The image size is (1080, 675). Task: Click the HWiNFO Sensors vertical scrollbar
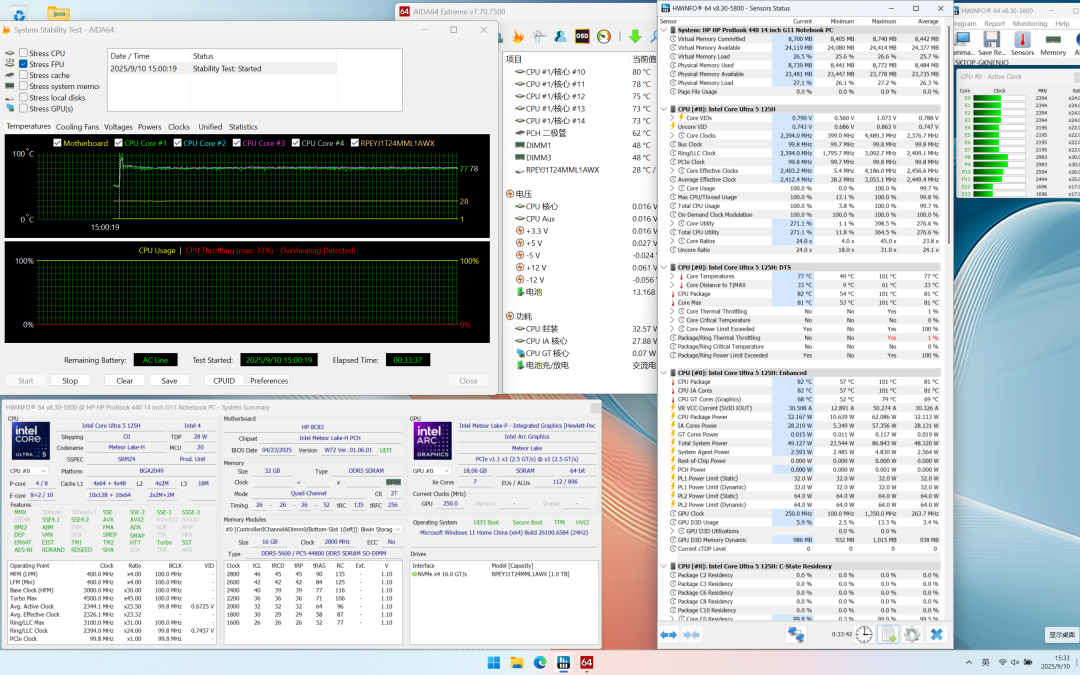(949, 134)
